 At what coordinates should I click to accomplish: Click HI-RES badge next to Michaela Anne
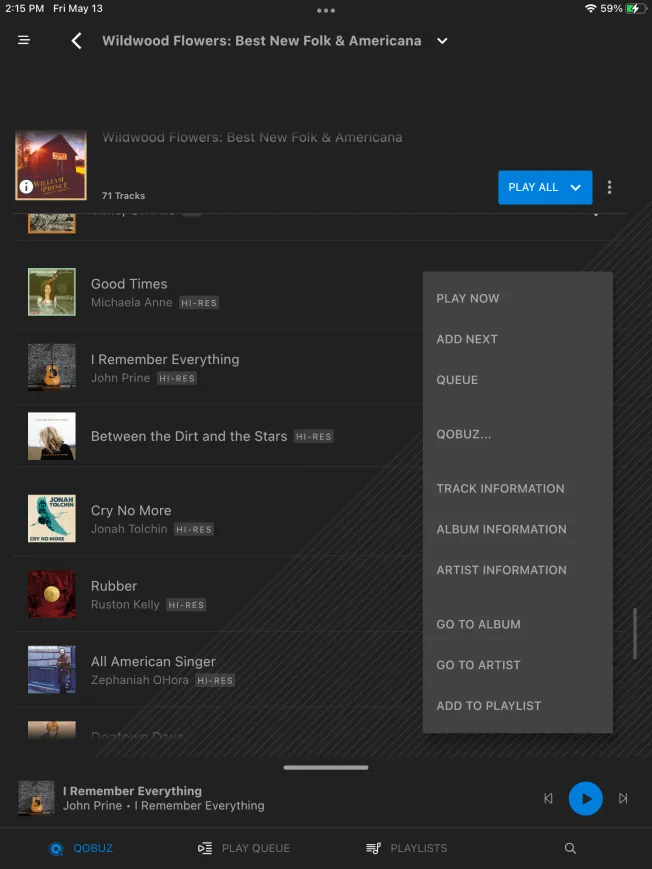[199, 303]
